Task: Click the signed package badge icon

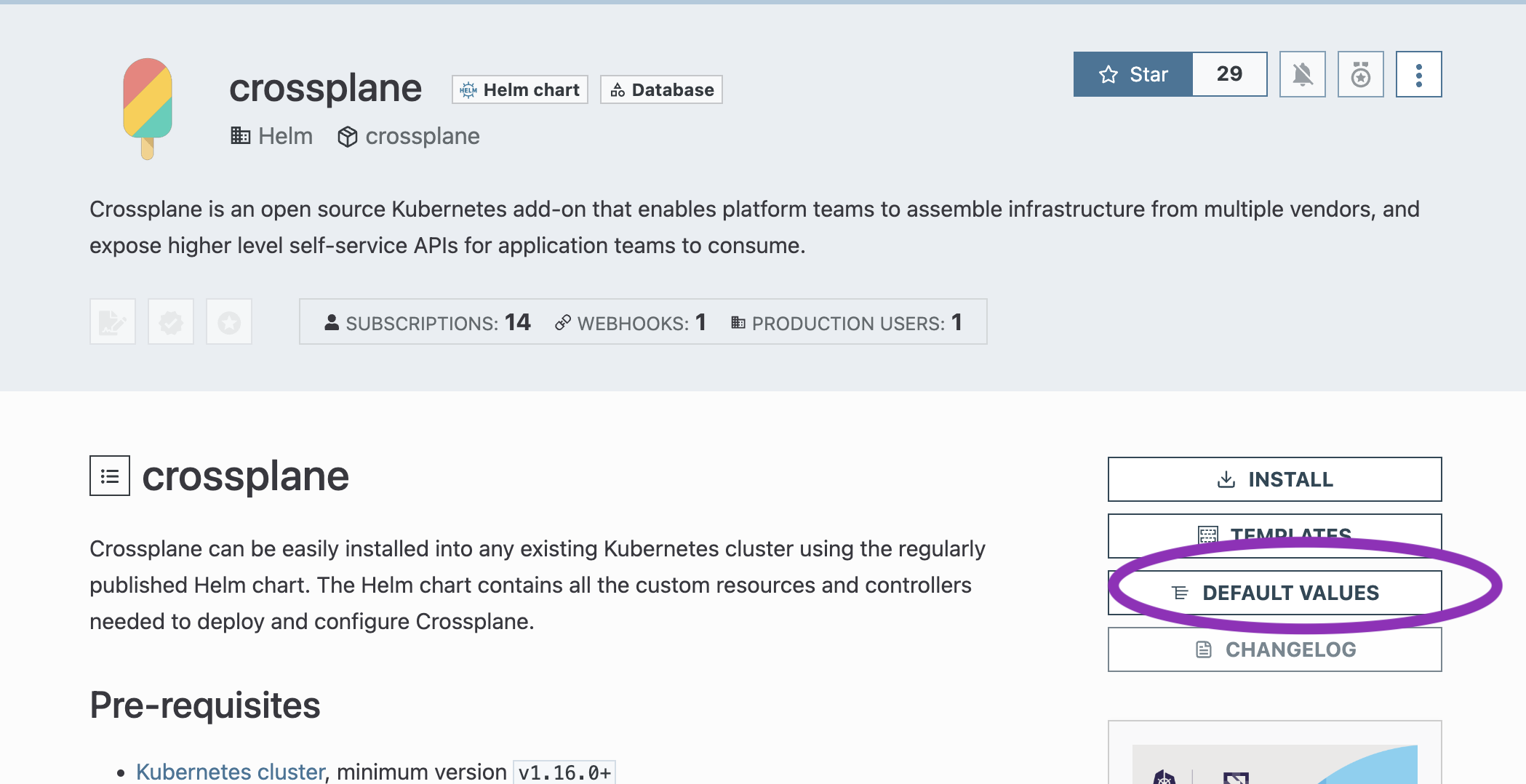Action: pos(113,321)
